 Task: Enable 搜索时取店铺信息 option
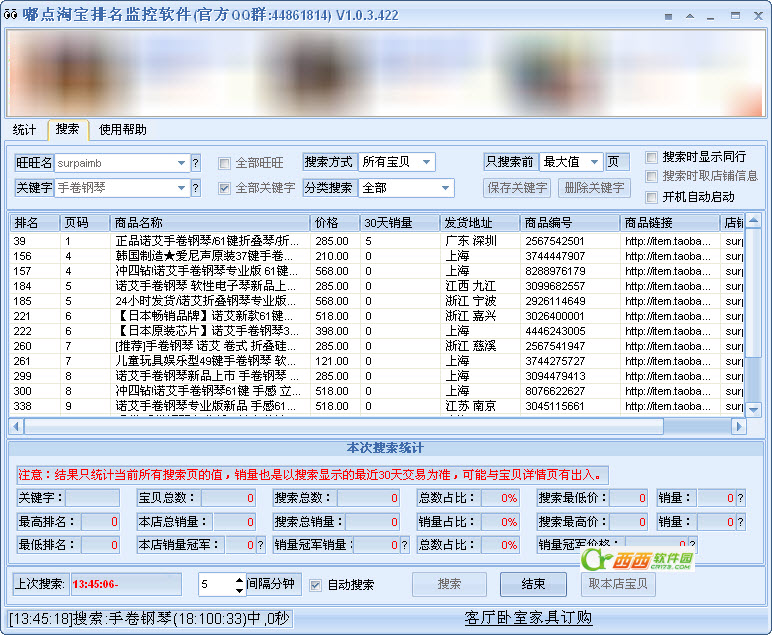[651, 176]
